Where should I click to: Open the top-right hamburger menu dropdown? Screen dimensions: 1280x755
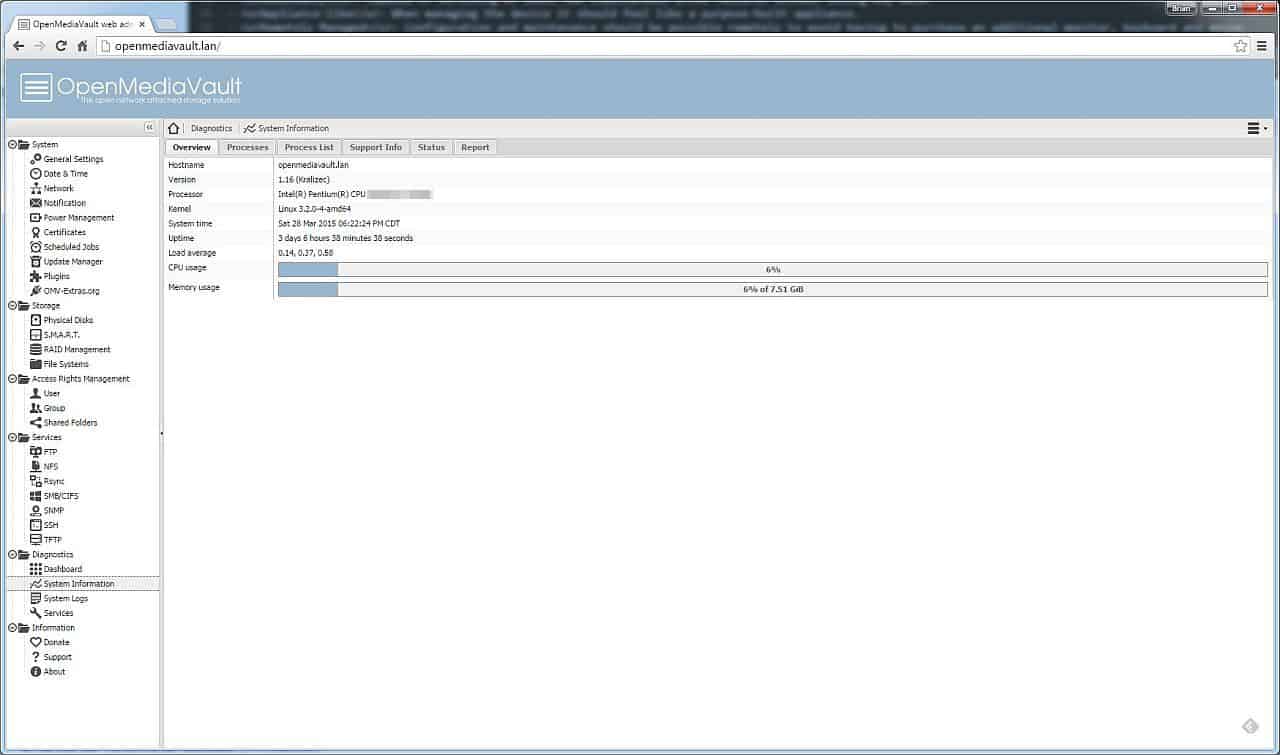(1257, 128)
